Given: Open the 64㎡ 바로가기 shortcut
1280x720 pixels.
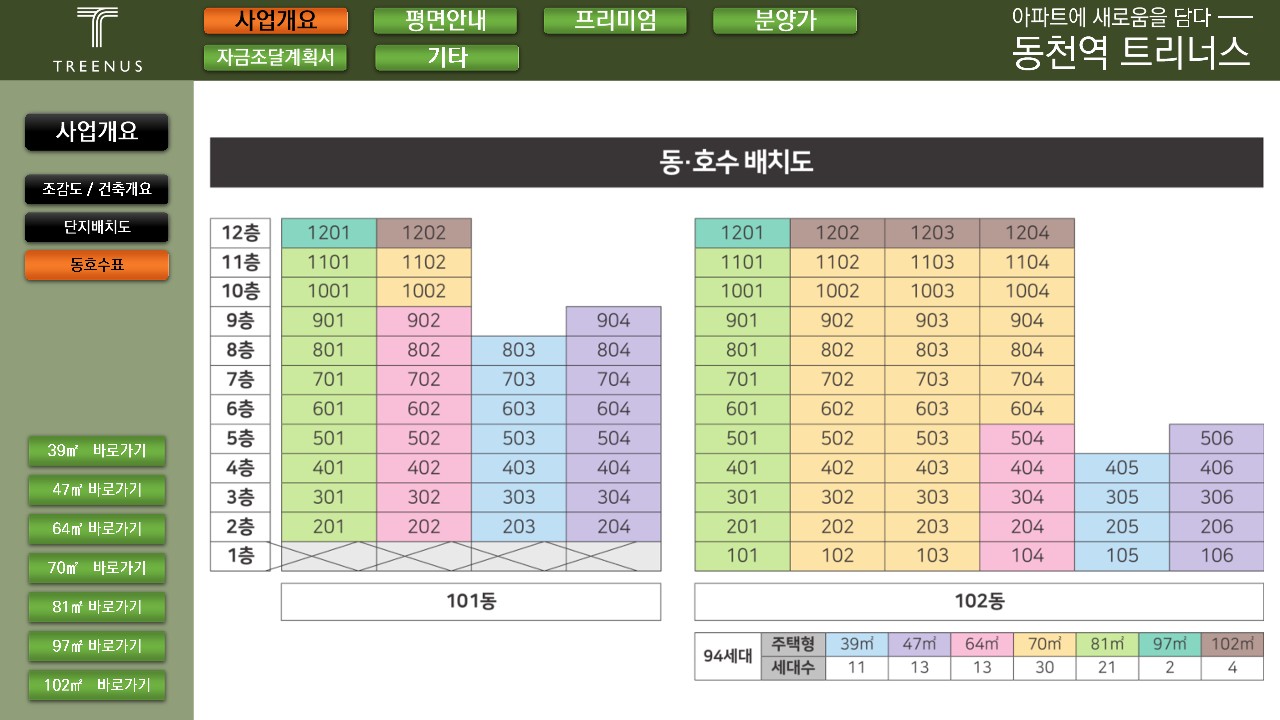Looking at the screenshot, I should [97, 529].
